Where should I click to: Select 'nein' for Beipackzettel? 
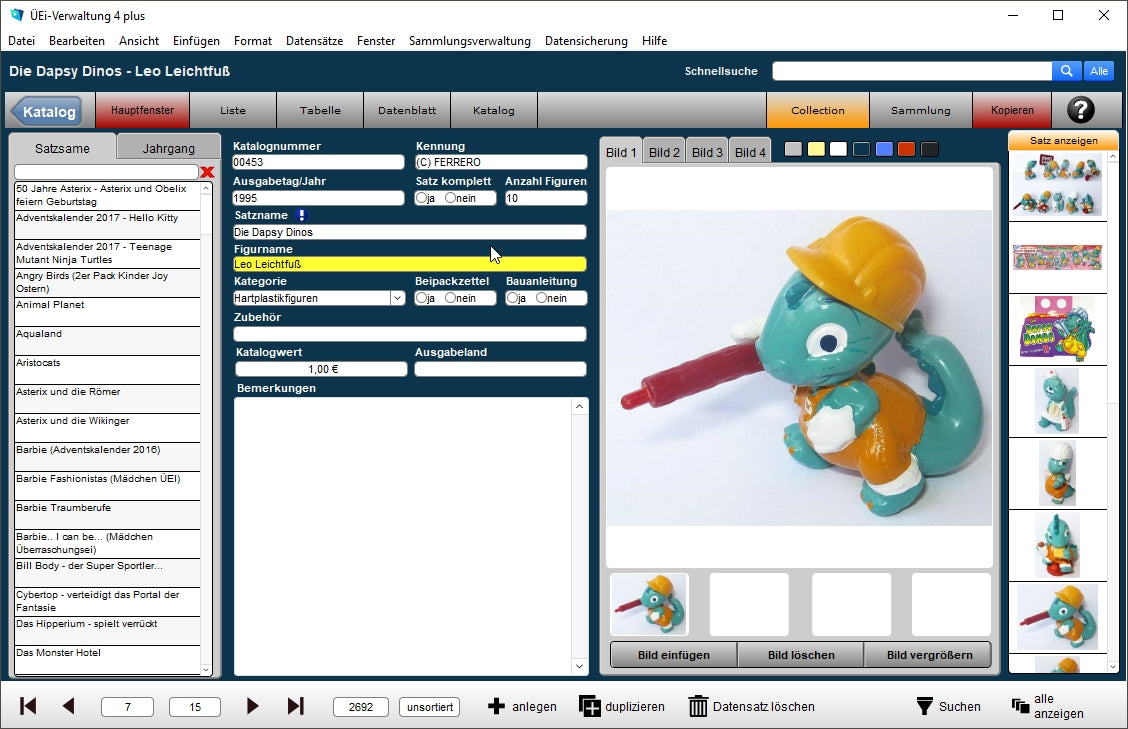(451, 298)
